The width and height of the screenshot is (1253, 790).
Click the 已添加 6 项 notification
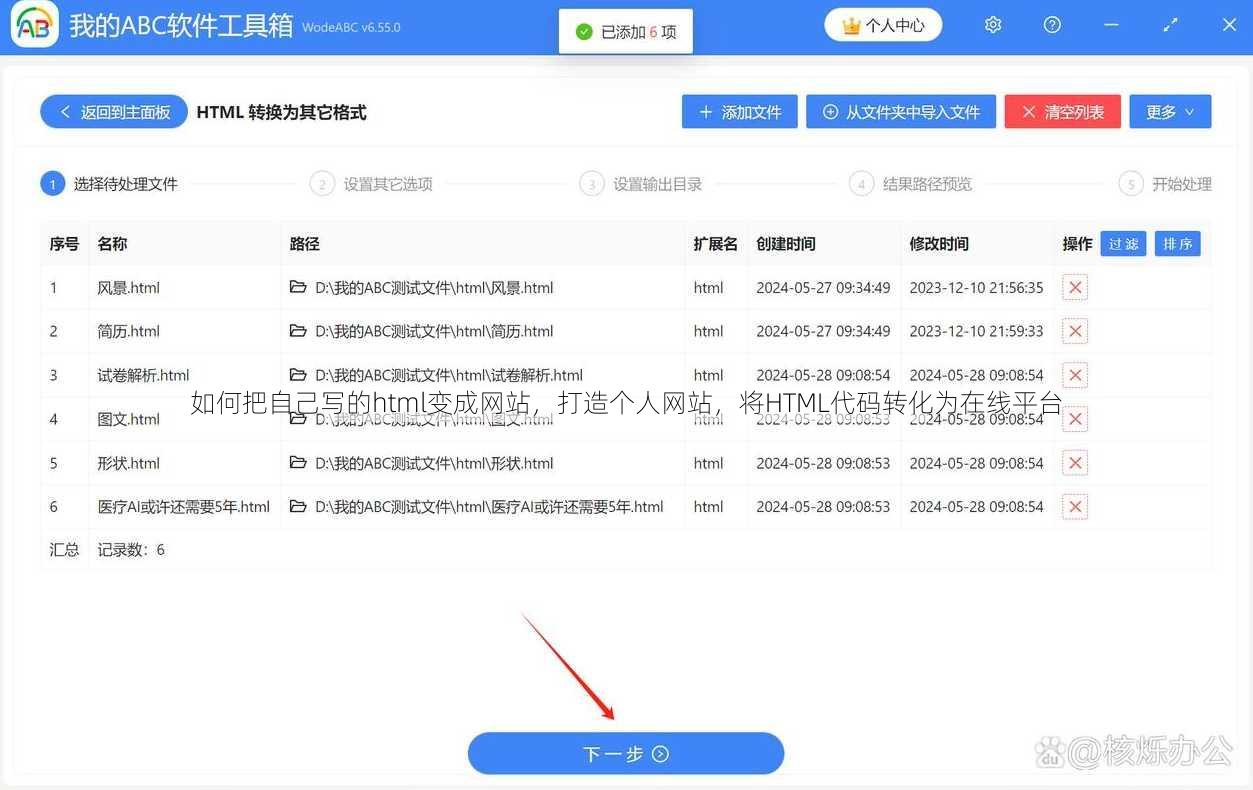click(626, 32)
